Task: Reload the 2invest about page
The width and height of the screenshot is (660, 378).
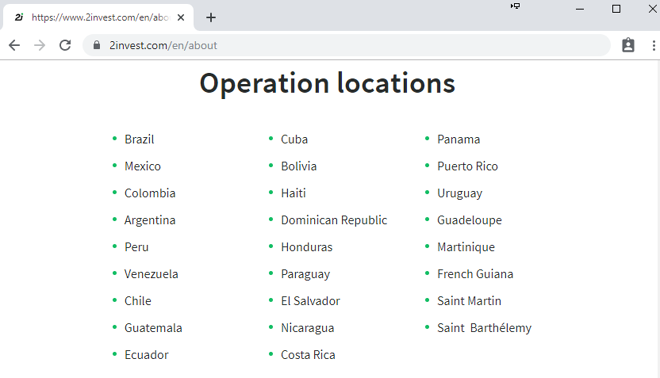Action: (x=65, y=45)
